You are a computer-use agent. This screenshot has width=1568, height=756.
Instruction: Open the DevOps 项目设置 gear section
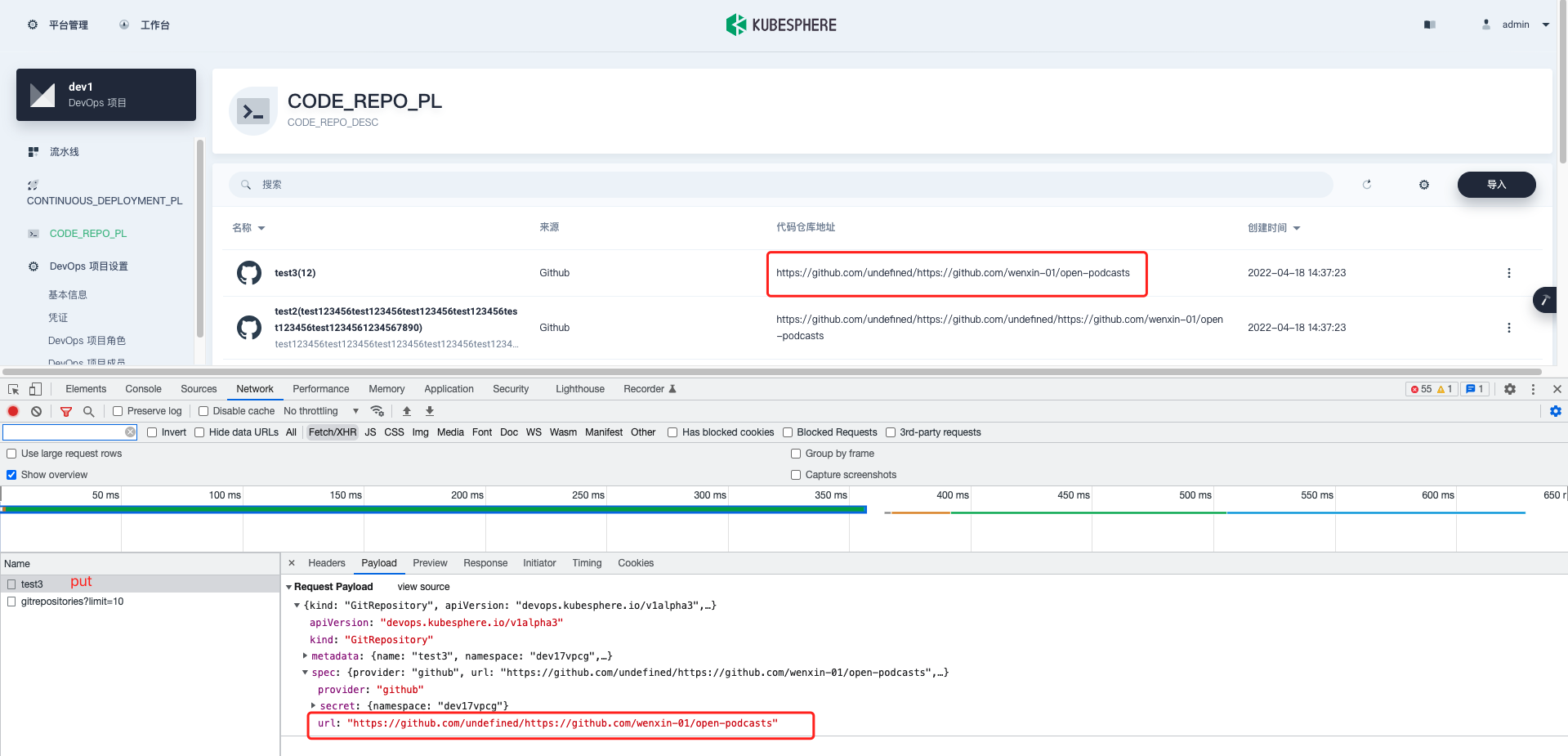coord(87,266)
